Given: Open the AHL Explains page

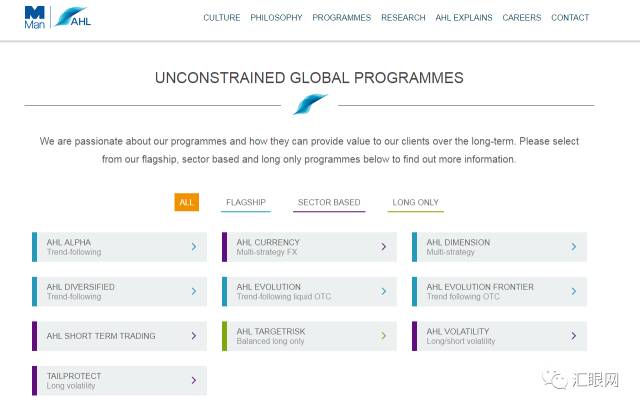Looking at the screenshot, I should pyautogui.click(x=464, y=18).
